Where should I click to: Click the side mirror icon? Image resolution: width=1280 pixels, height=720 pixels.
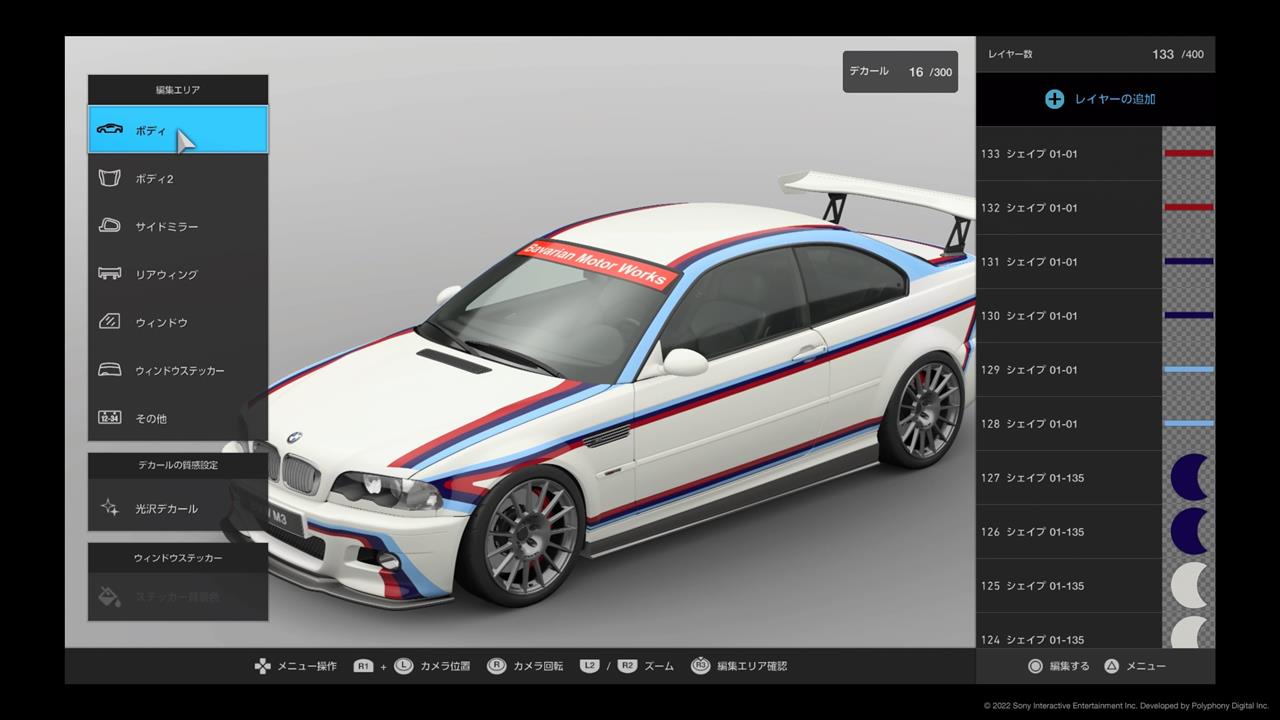pyautogui.click(x=110, y=226)
